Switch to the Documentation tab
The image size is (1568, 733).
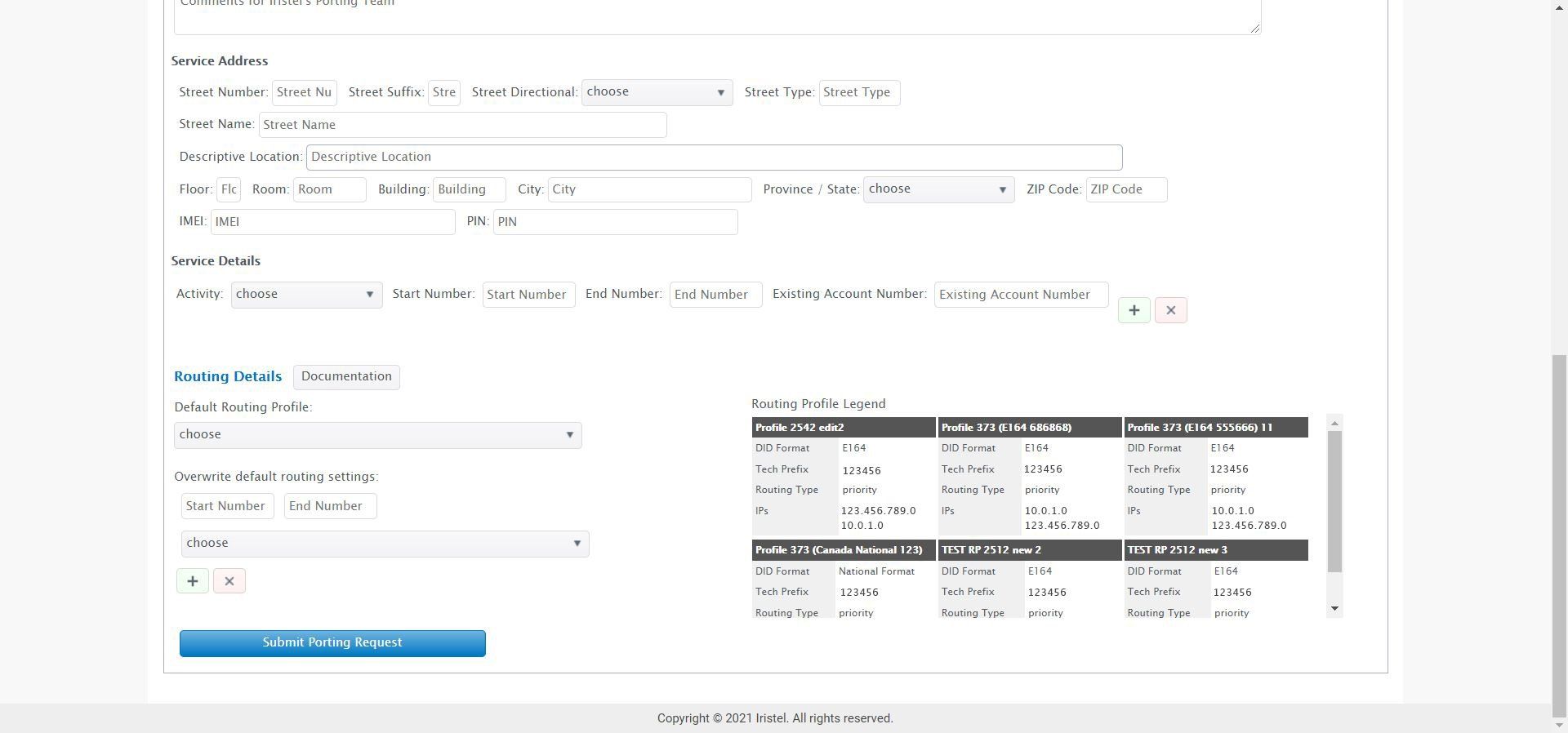(346, 376)
